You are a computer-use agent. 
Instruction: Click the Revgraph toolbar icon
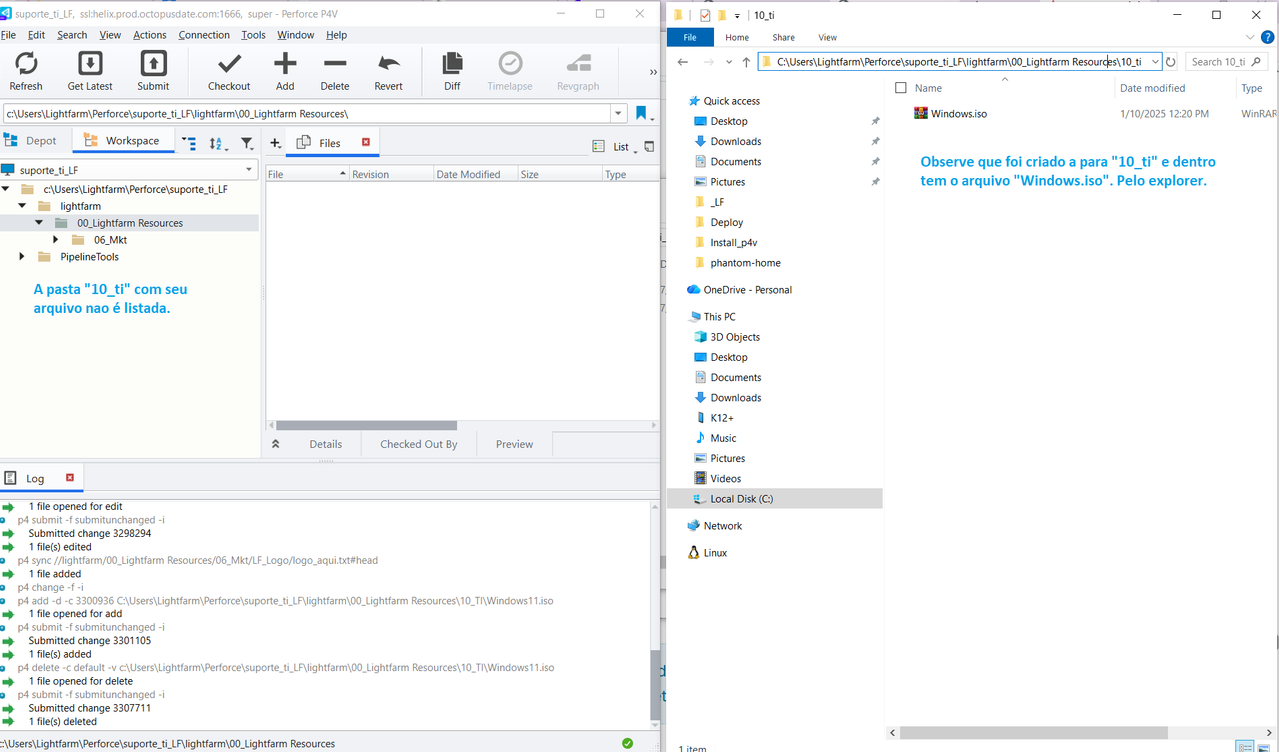pyautogui.click(x=578, y=64)
